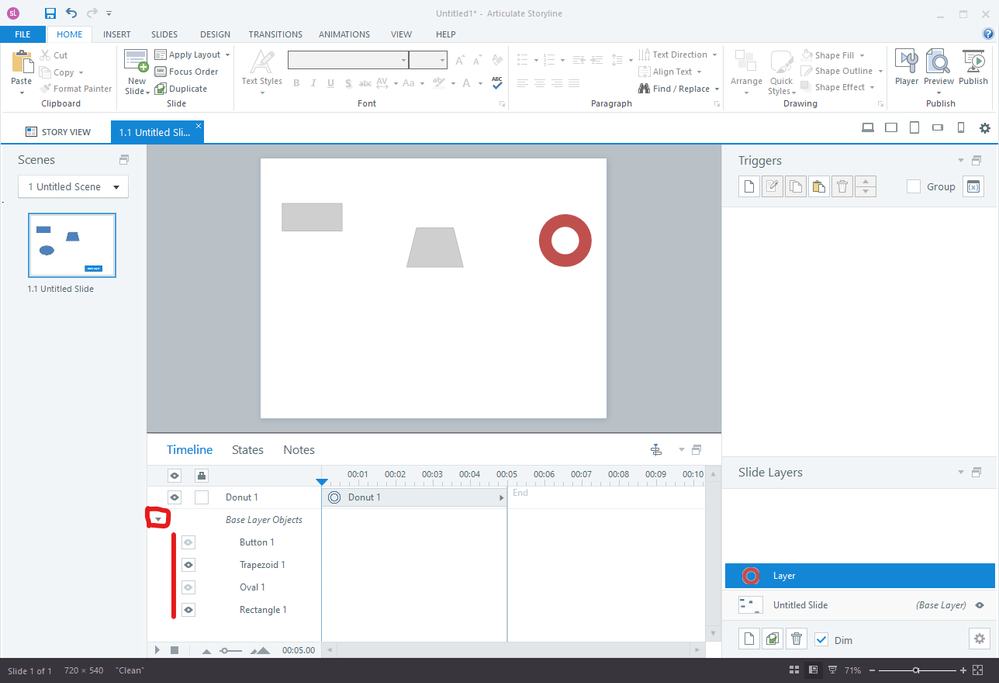Open layer properties gear icon
999x683 pixels.
[x=979, y=639]
